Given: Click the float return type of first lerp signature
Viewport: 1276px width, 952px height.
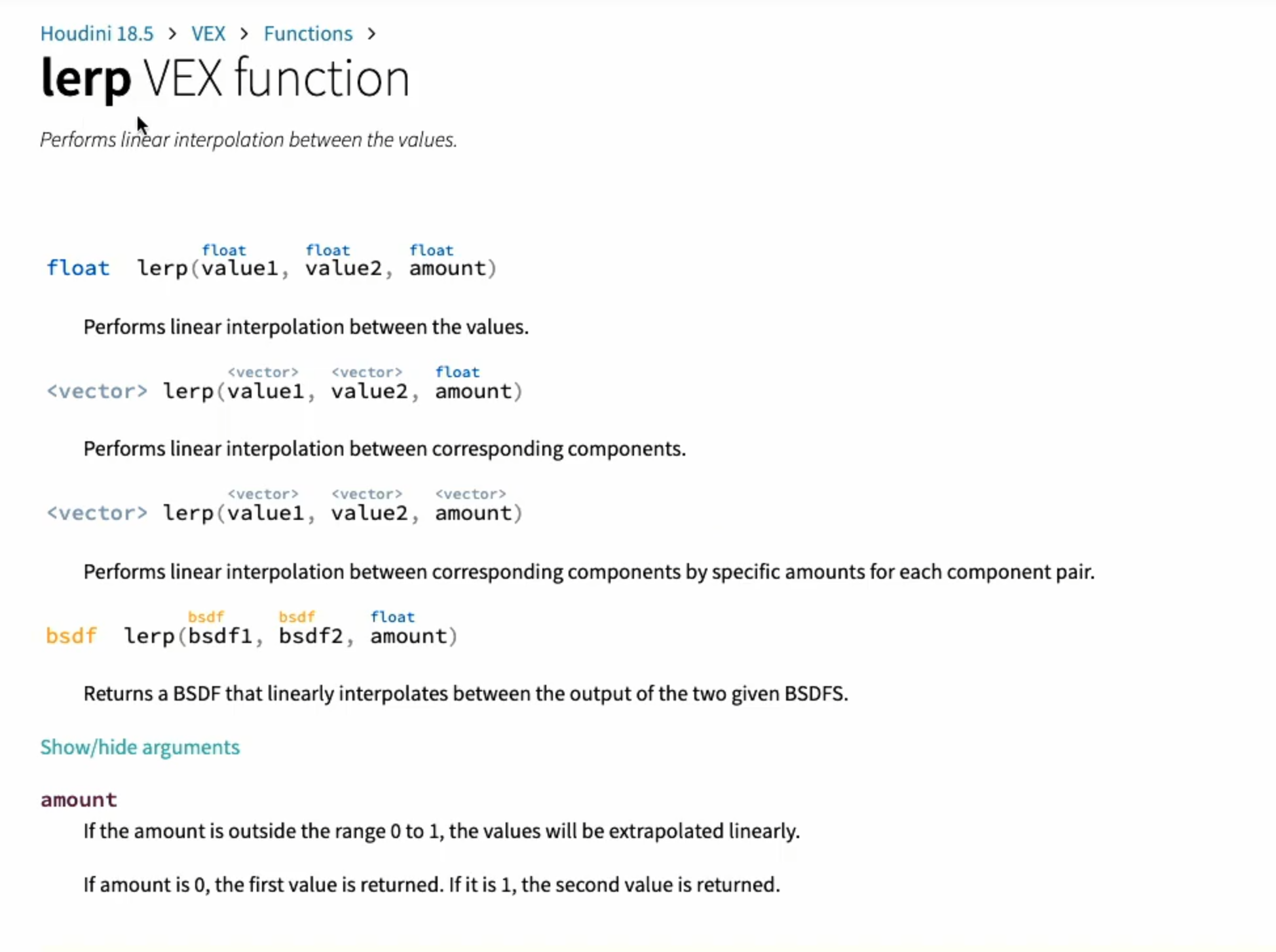Looking at the screenshot, I should 78,268.
